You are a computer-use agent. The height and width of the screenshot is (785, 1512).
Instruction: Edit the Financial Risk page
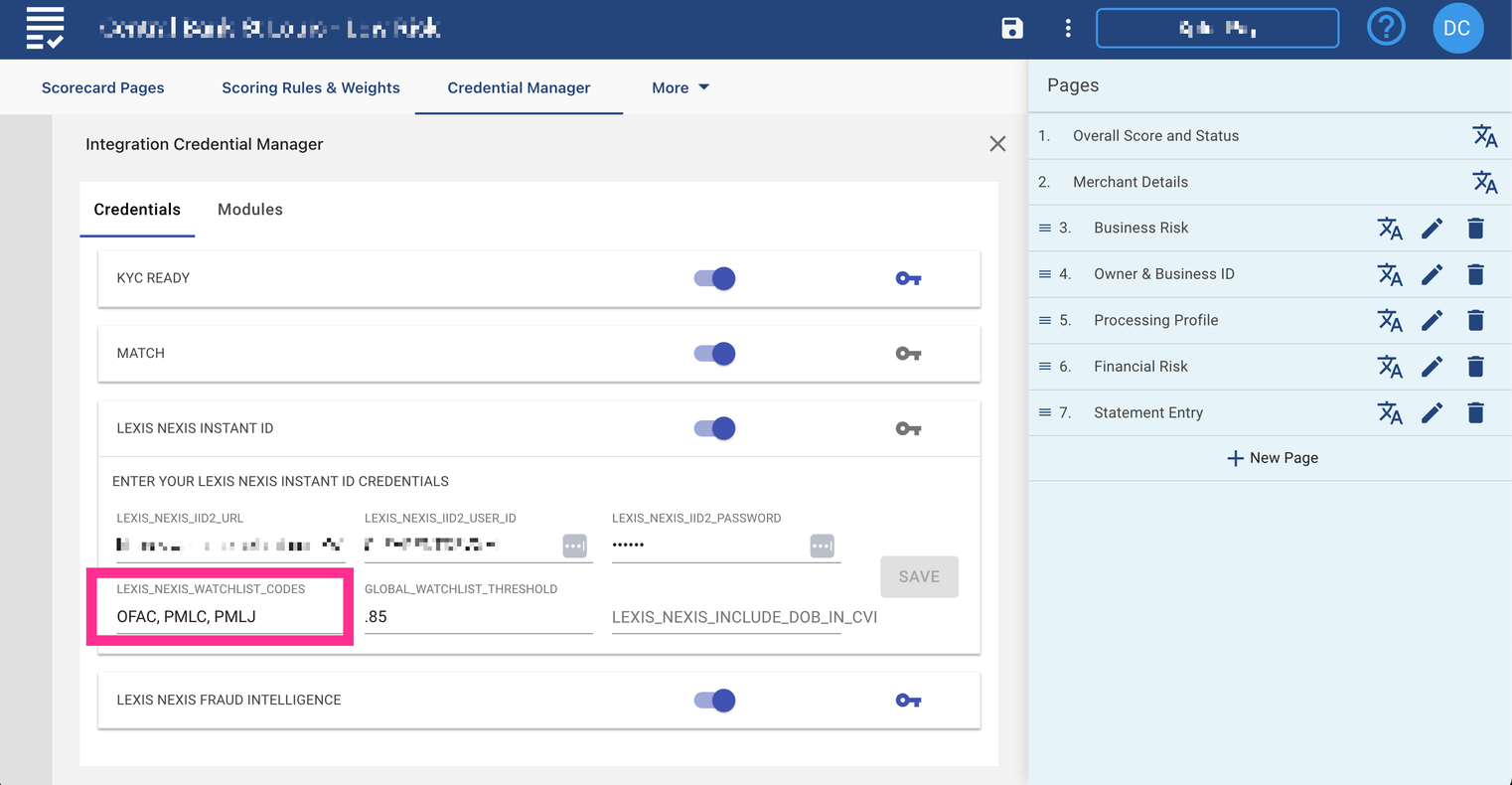pyautogui.click(x=1432, y=367)
